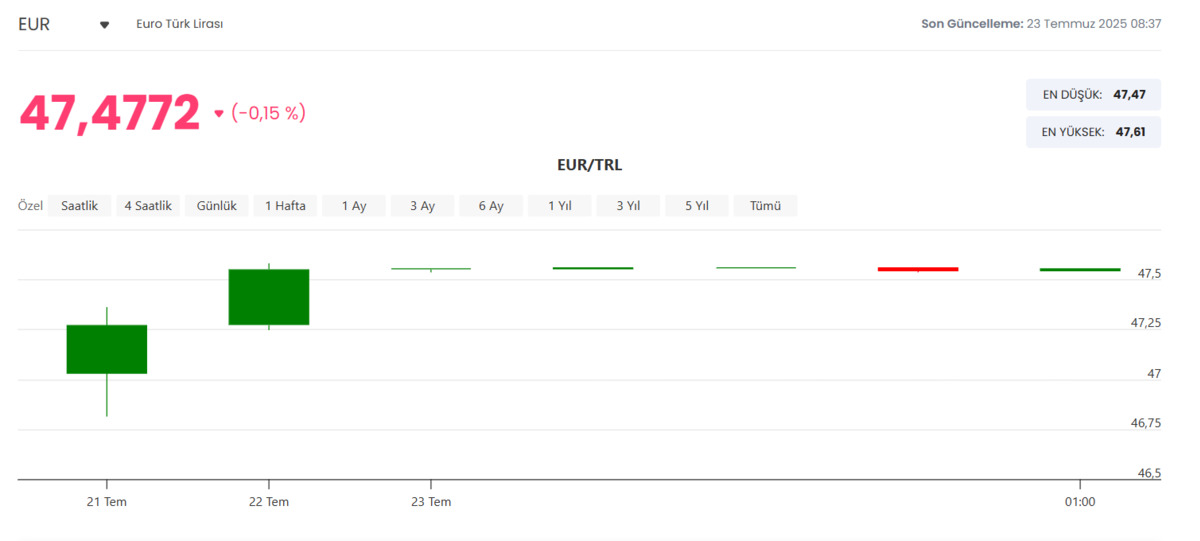The width and height of the screenshot is (1200, 541).
Task: Click the 21 Tem date label
Action: [x=107, y=502]
